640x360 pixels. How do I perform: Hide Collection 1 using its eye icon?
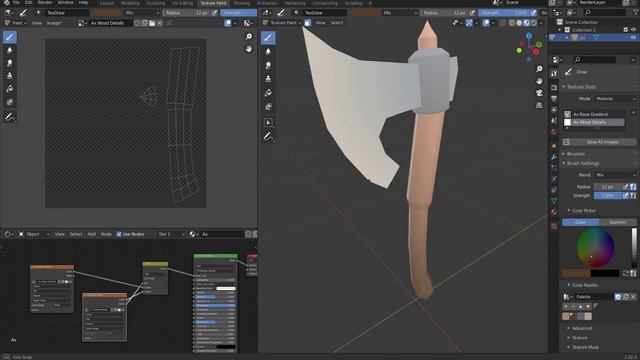tap(633, 30)
